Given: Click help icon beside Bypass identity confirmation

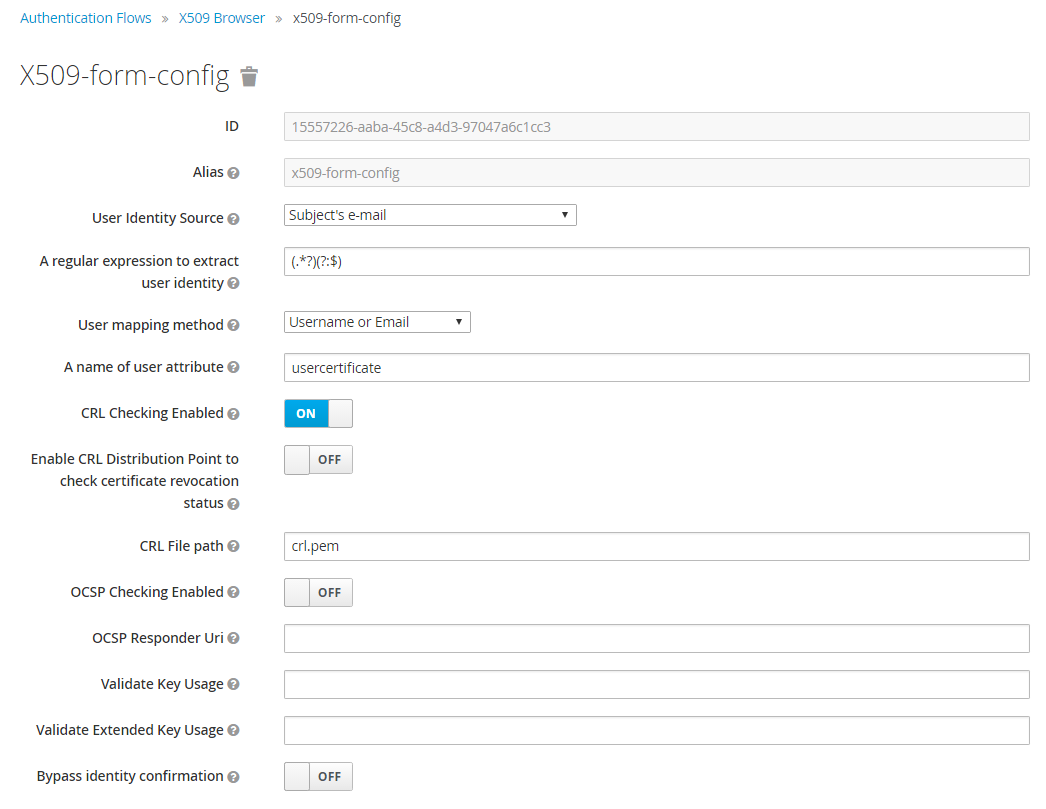Looking at the screenshot, I should pos(233,777).
